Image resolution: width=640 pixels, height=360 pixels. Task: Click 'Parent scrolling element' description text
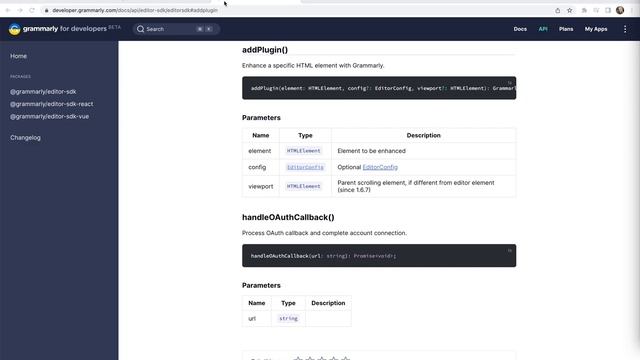[416, 186]
